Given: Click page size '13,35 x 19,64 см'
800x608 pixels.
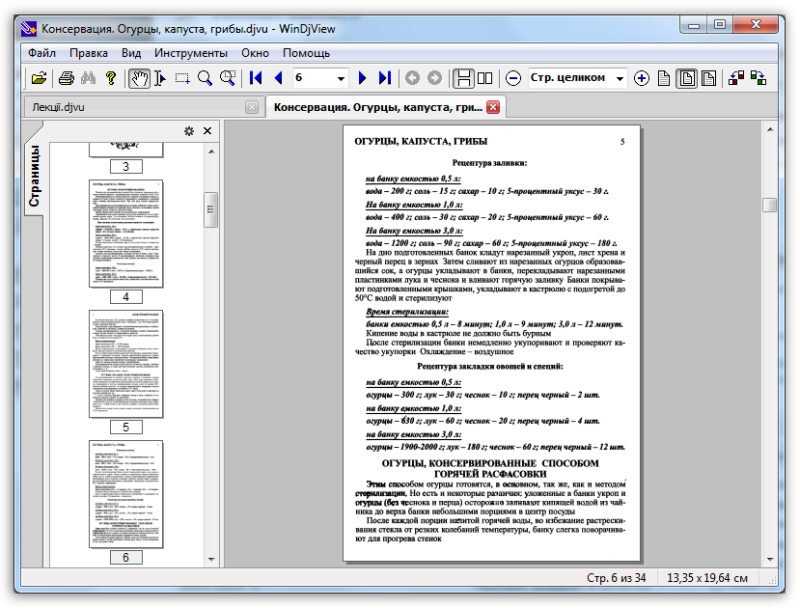Looking at the screenshot, I should coord(707,578).
